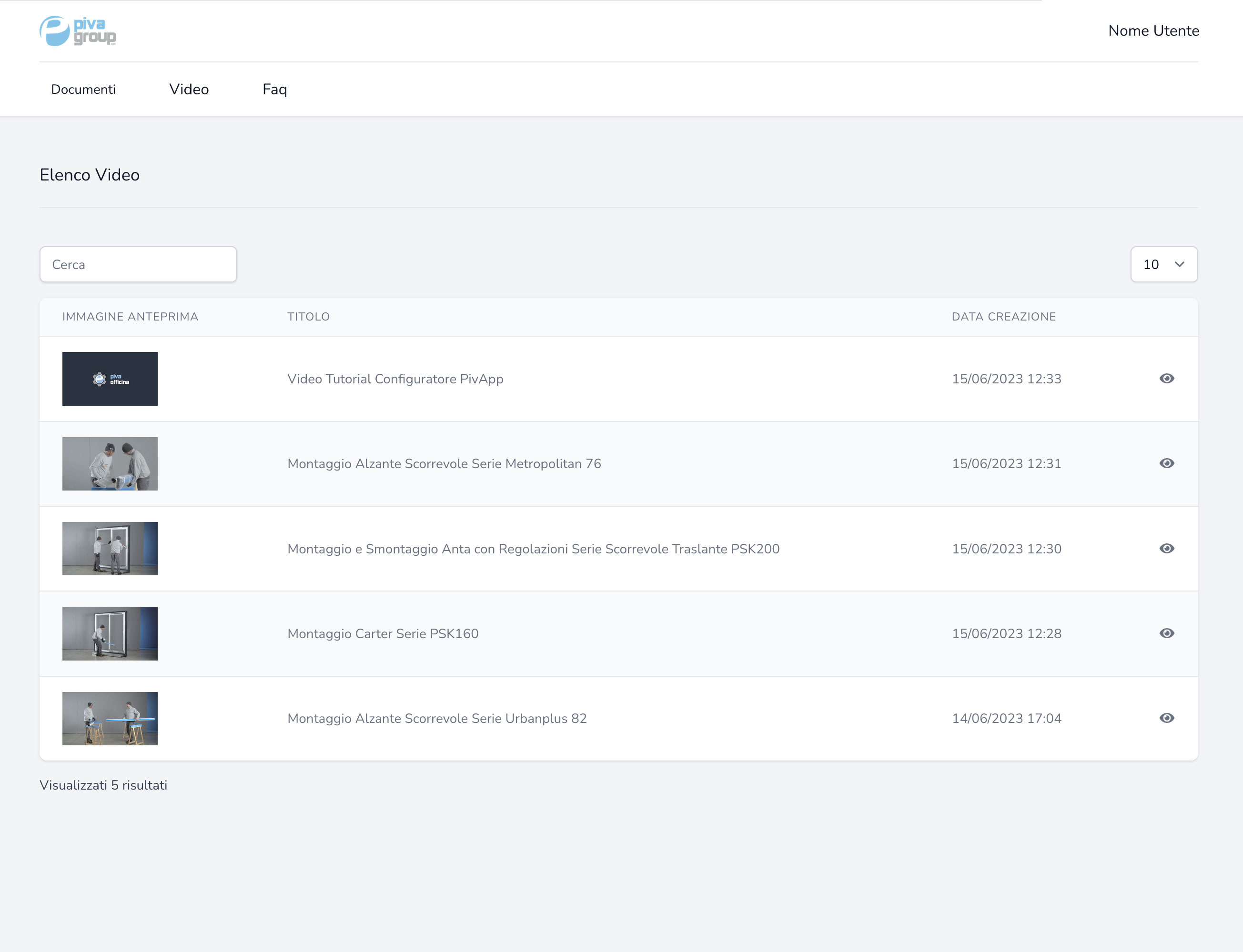Click the DATA CREAZIONE column header
This screenshot has height=952, width=1243.
[x=1004, y=317]
